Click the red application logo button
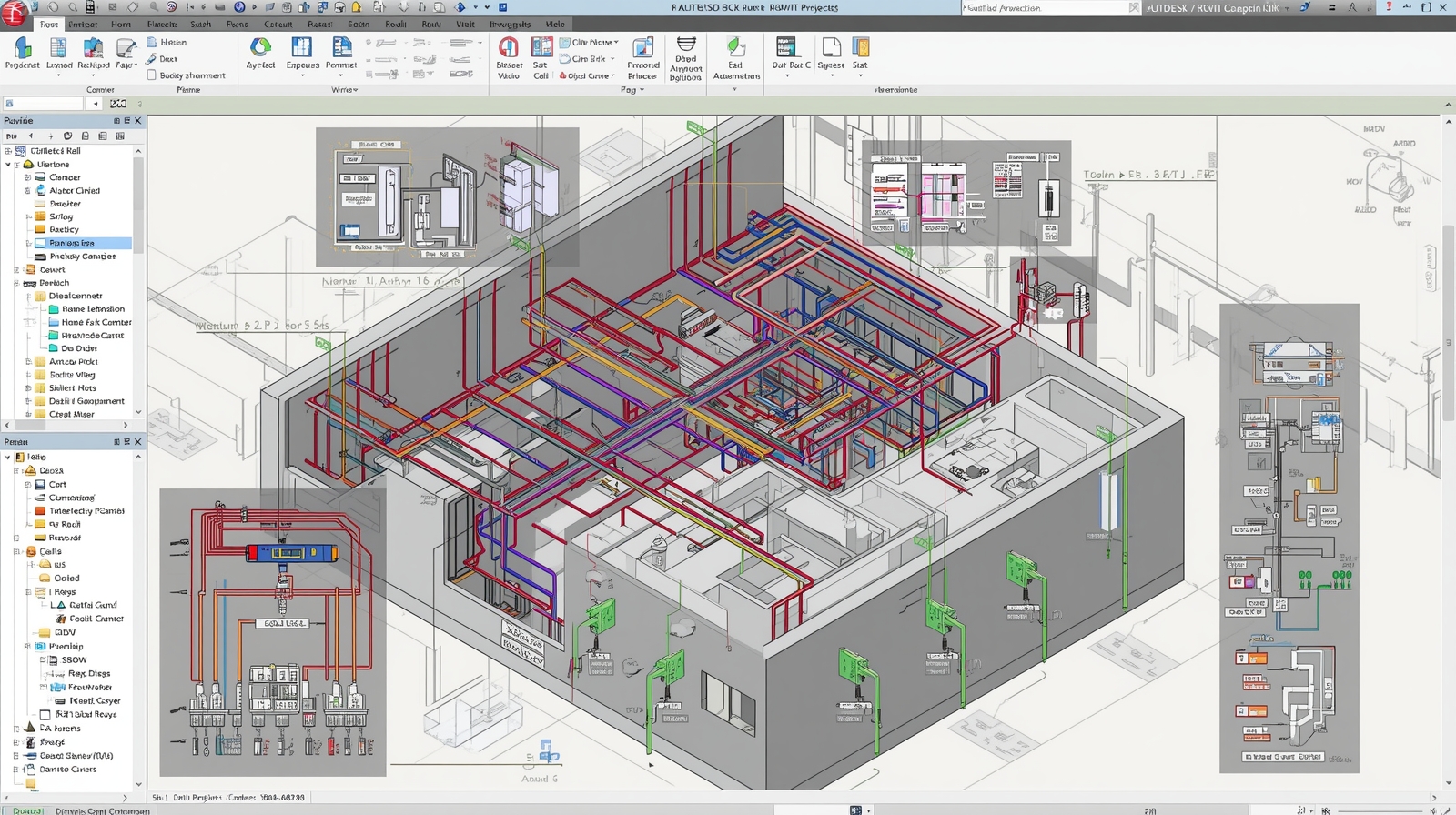 click(14, 12)
